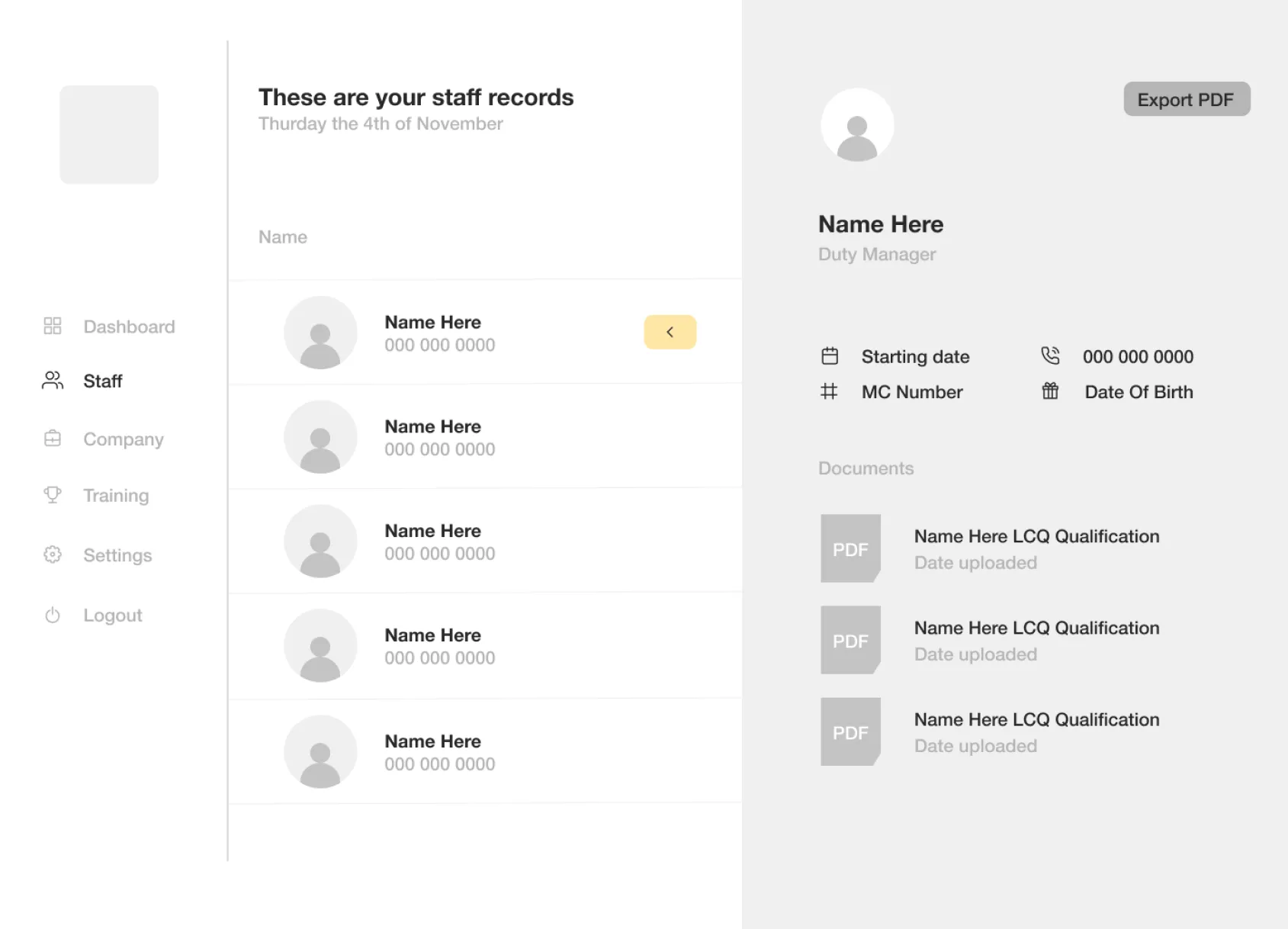Switch to the Dashboard section
This screenshot has height=929, width=1288.
pos(128,326)
